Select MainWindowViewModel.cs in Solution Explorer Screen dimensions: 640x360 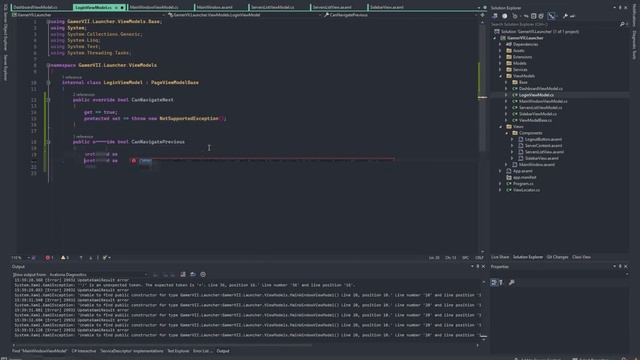pyautogui.click(x=543, y=101)
